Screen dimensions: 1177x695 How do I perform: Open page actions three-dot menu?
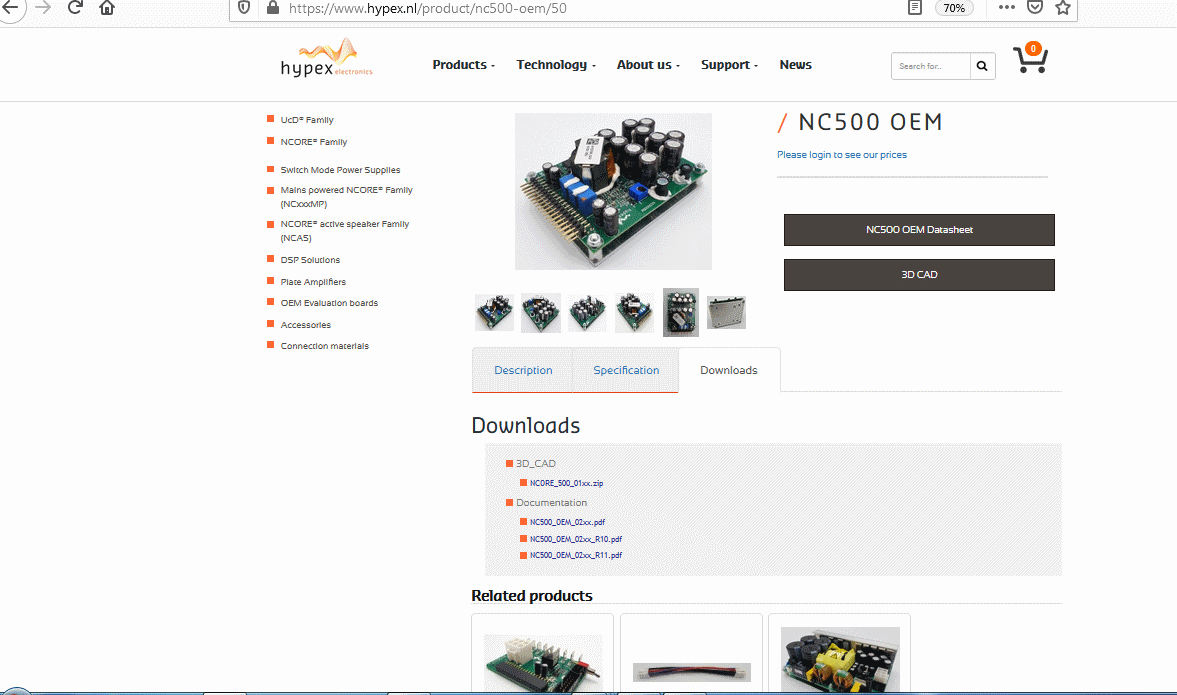pyautogui.click(x=1007, y=8)
